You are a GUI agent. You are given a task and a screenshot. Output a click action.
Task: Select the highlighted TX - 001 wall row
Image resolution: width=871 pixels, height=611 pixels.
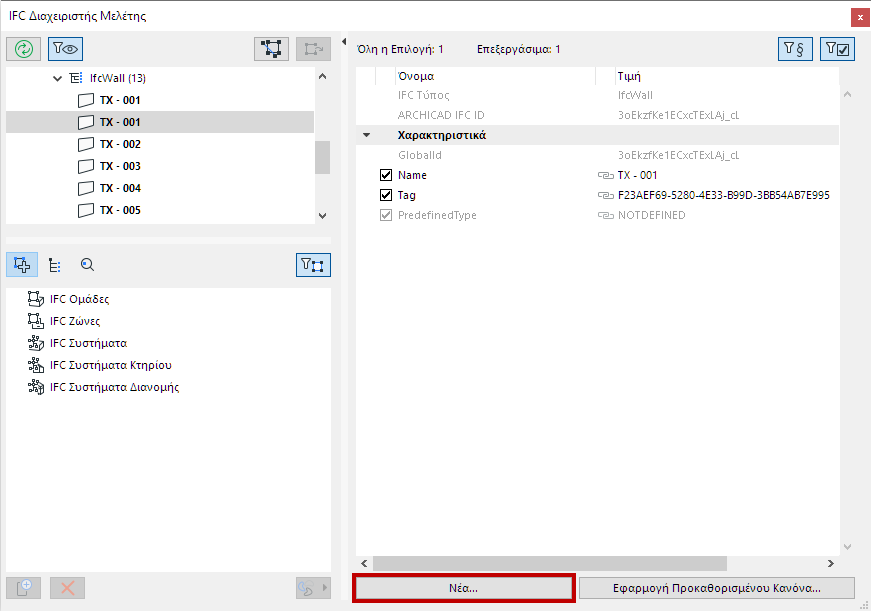pos(160,122)
